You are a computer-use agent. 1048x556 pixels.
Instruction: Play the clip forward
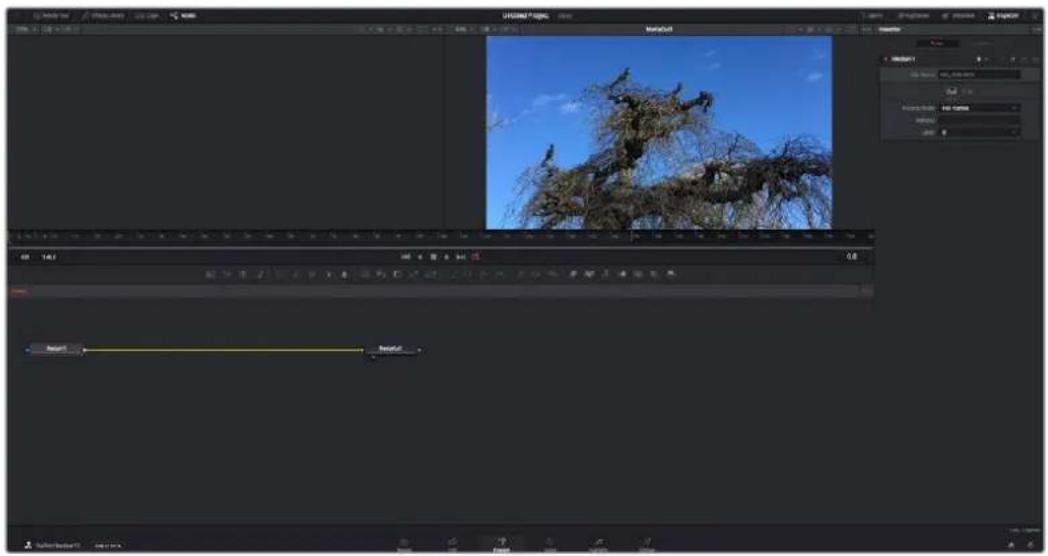[x=446, y=257]
